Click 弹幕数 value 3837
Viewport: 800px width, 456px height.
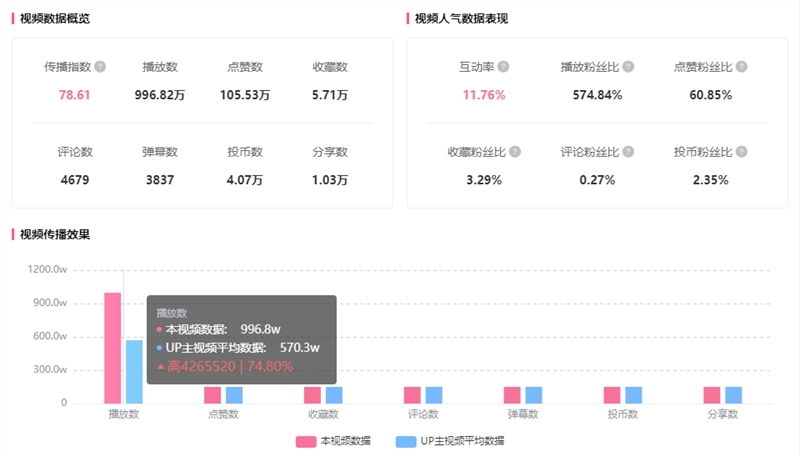[160, 180]
